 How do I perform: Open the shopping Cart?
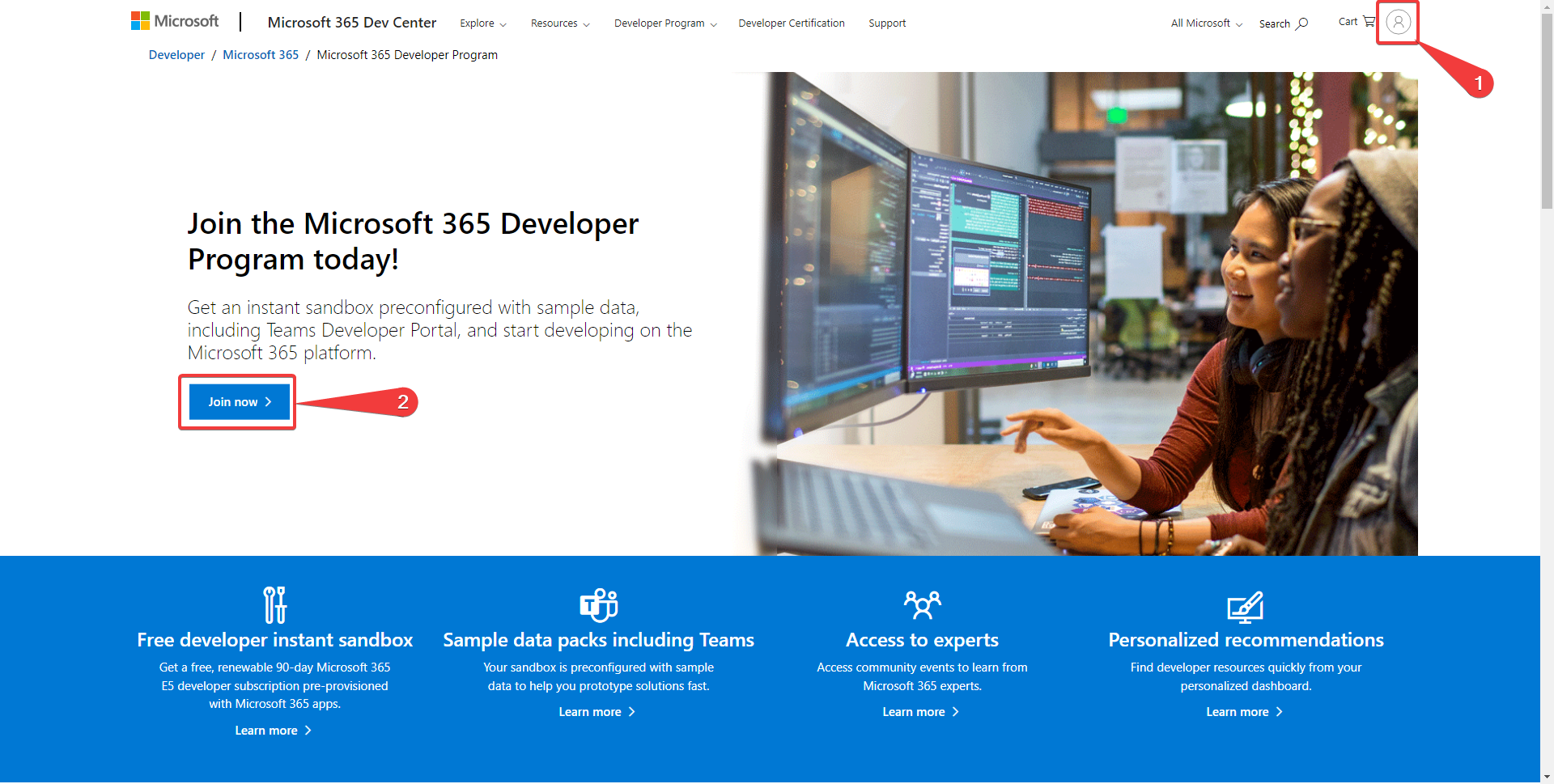1357,22
